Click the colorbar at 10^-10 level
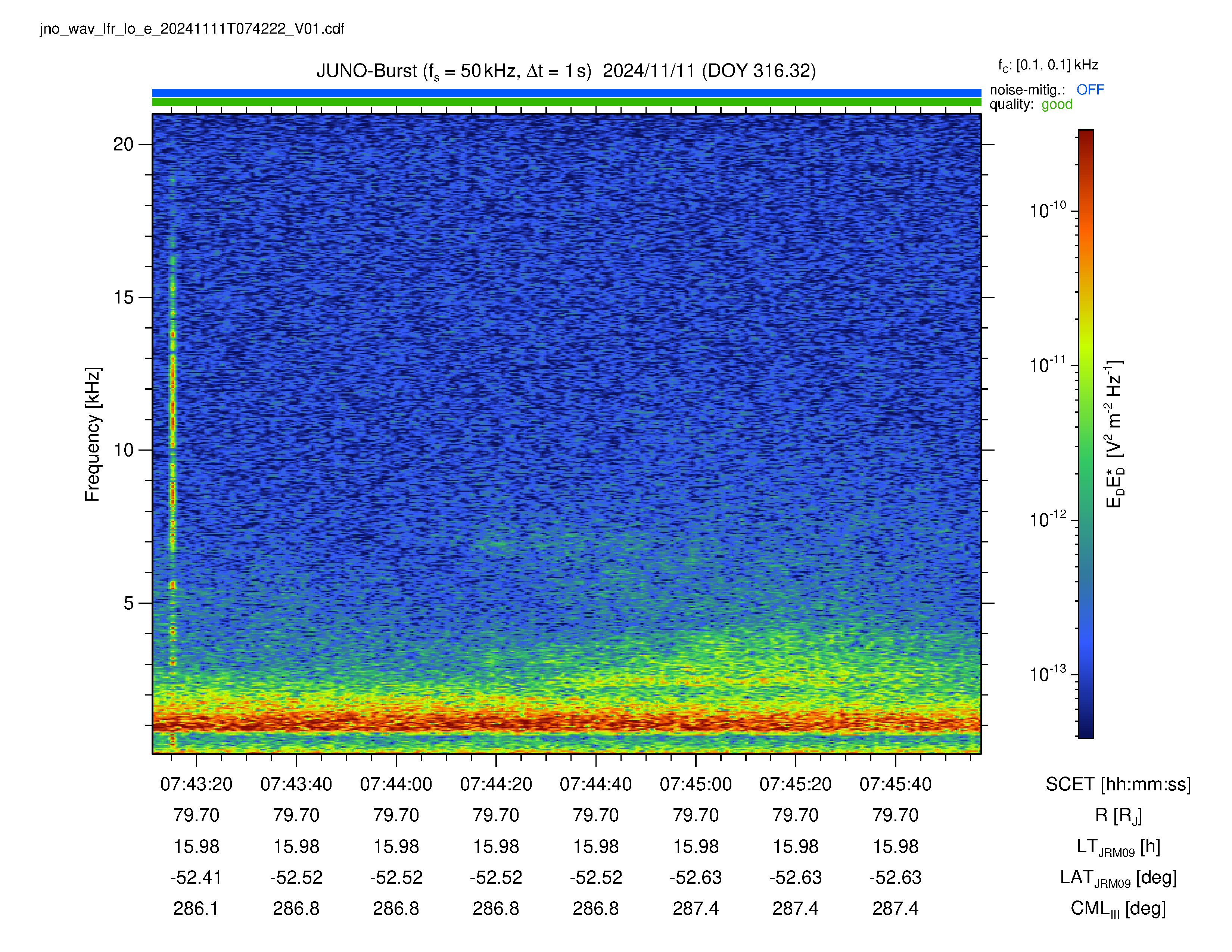This screenshot has height=952, width=1232. tap(1086, 211)
